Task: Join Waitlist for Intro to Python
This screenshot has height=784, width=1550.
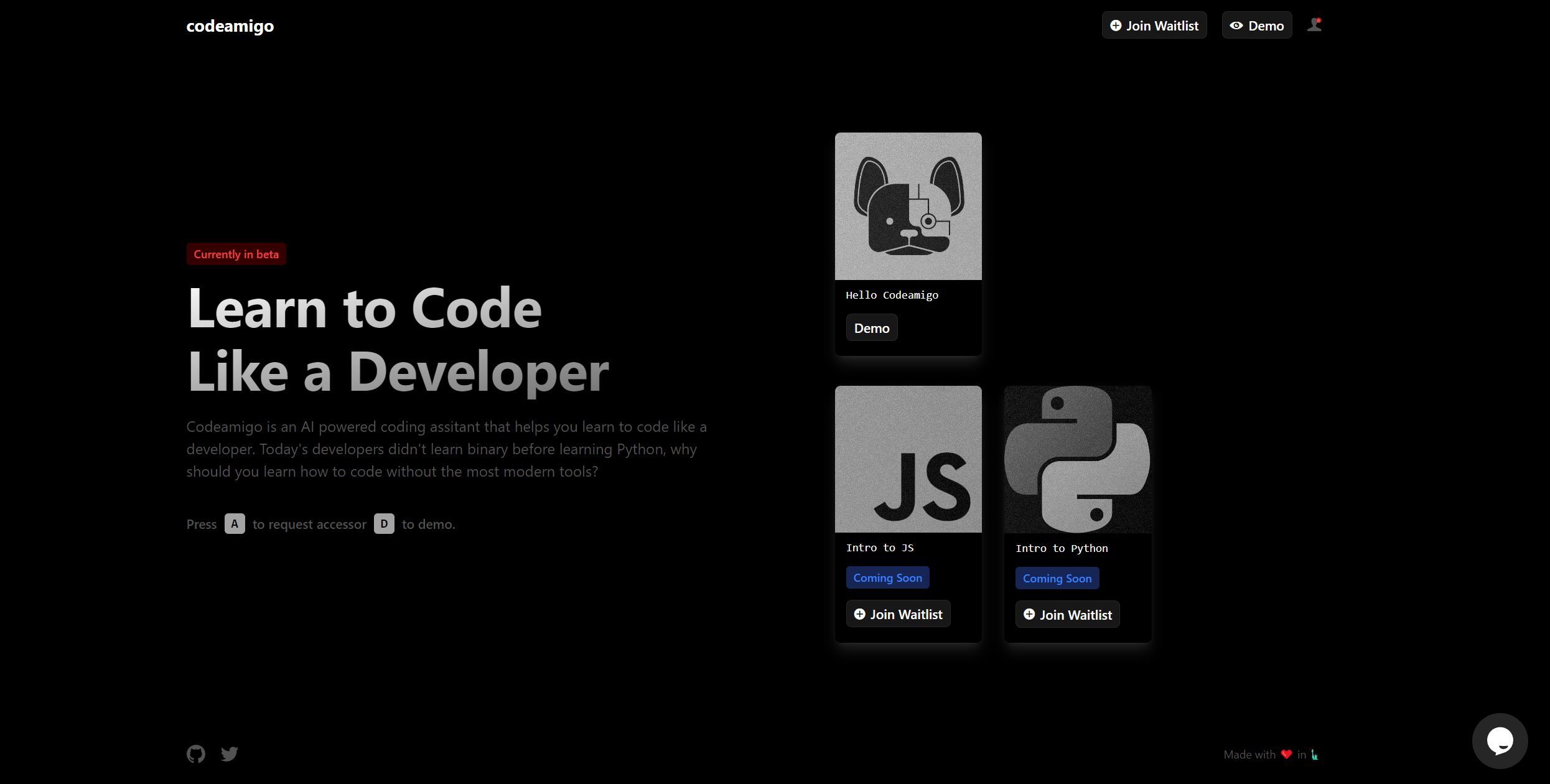Action: point(1067,614)
